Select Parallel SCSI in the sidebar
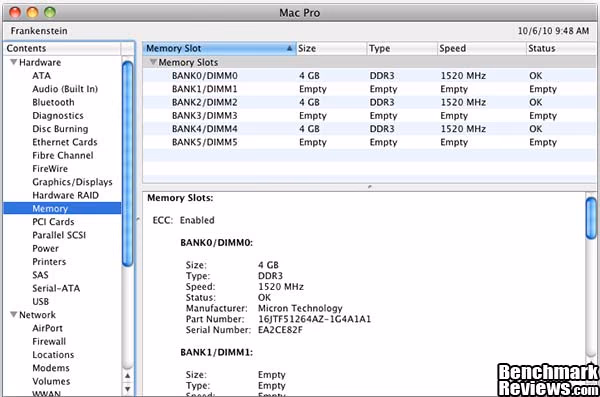Image resolution: width=600 pixels, height=397 pixels. coord(59,235)
